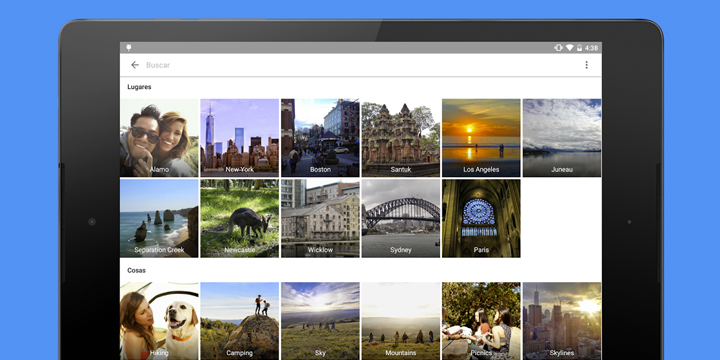Image resolution: width=720 pixels, height=360 pixels.
Task: Open the Alamo place thumbnail
Action: [x=159, y=138]
